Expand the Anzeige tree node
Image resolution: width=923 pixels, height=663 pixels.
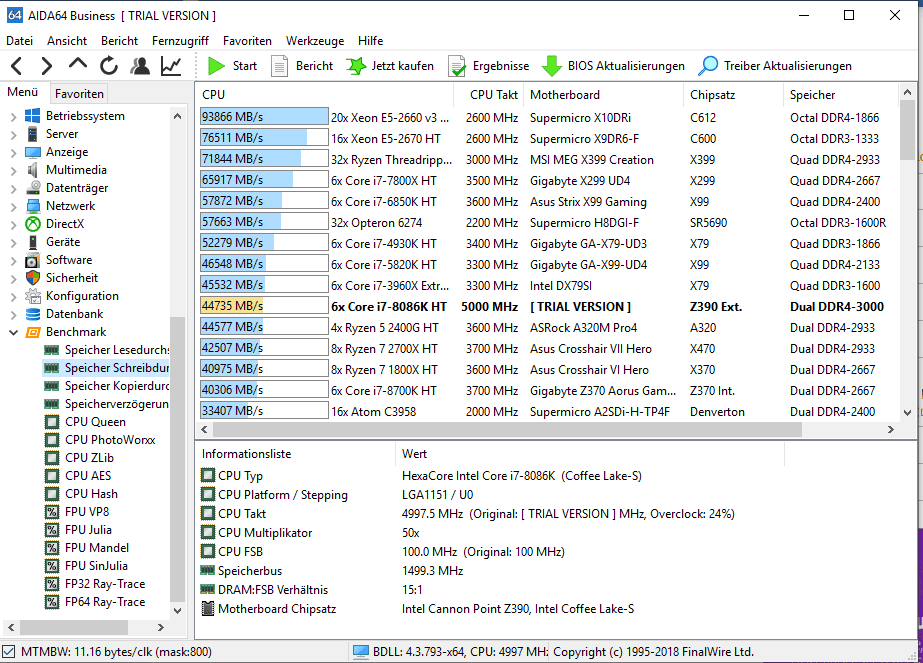point(14,153)
